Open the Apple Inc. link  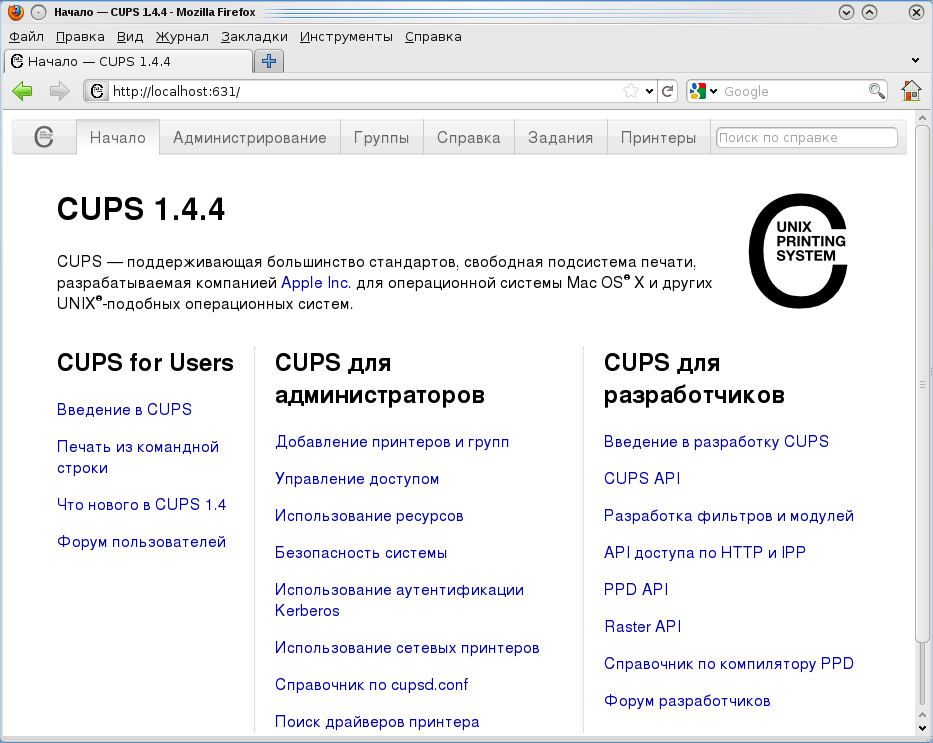coord(316,283)
